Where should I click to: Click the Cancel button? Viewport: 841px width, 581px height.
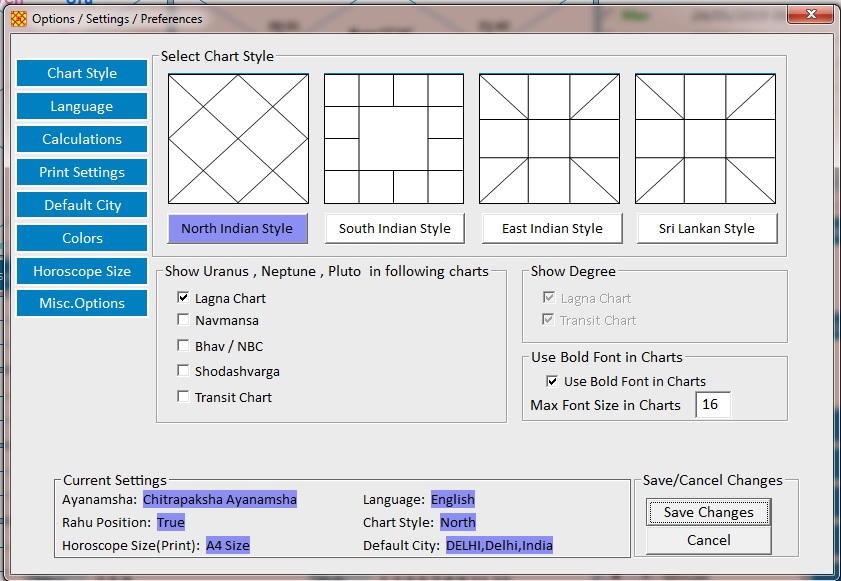[709, 540]
